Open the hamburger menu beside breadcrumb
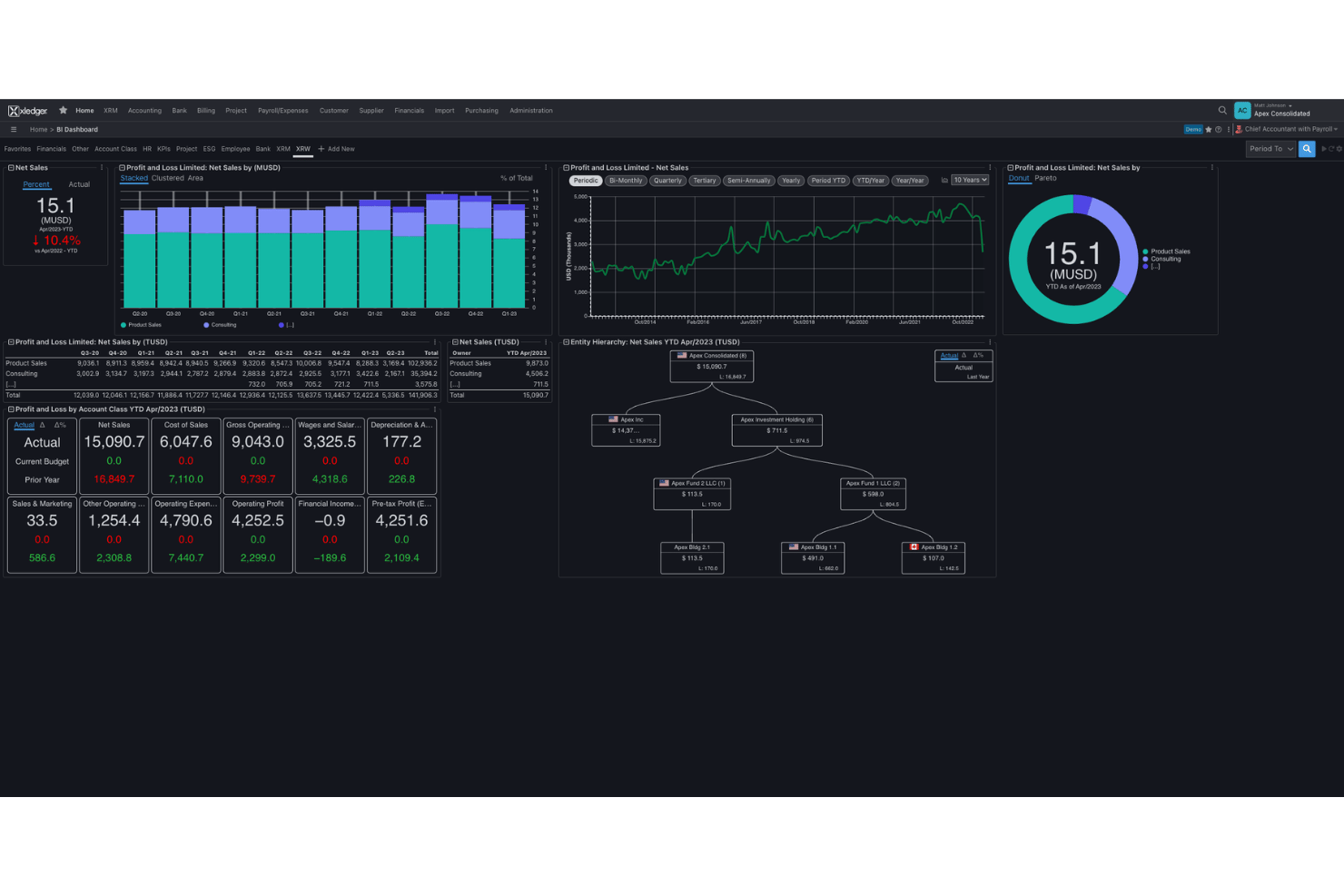The image size is (1344, 896). click(14, 130)
